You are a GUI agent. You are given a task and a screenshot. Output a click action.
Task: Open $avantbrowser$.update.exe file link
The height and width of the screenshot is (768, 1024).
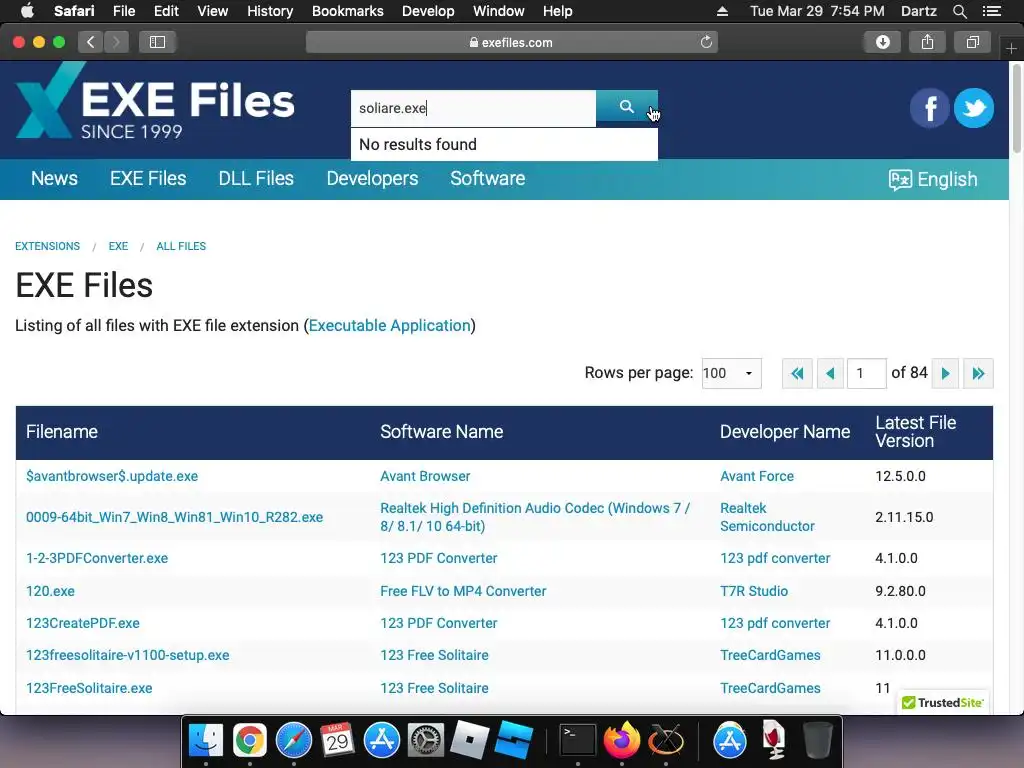(x=112, y=476)
